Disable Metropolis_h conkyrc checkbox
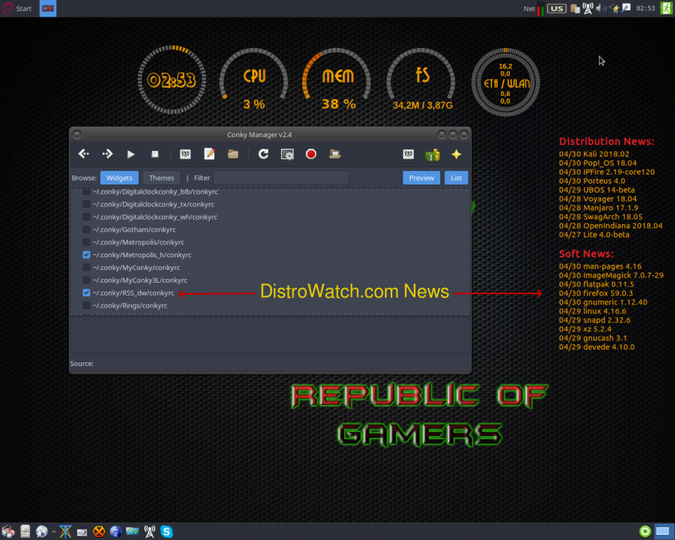The image size is (675, 540). pyautogui.click(x=87, y=255)
